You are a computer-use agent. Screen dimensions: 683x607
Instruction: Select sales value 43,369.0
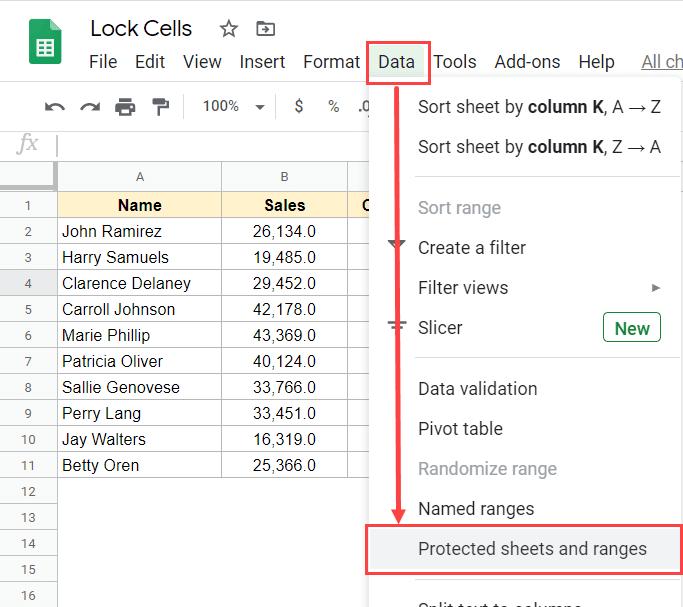[284, 335]
